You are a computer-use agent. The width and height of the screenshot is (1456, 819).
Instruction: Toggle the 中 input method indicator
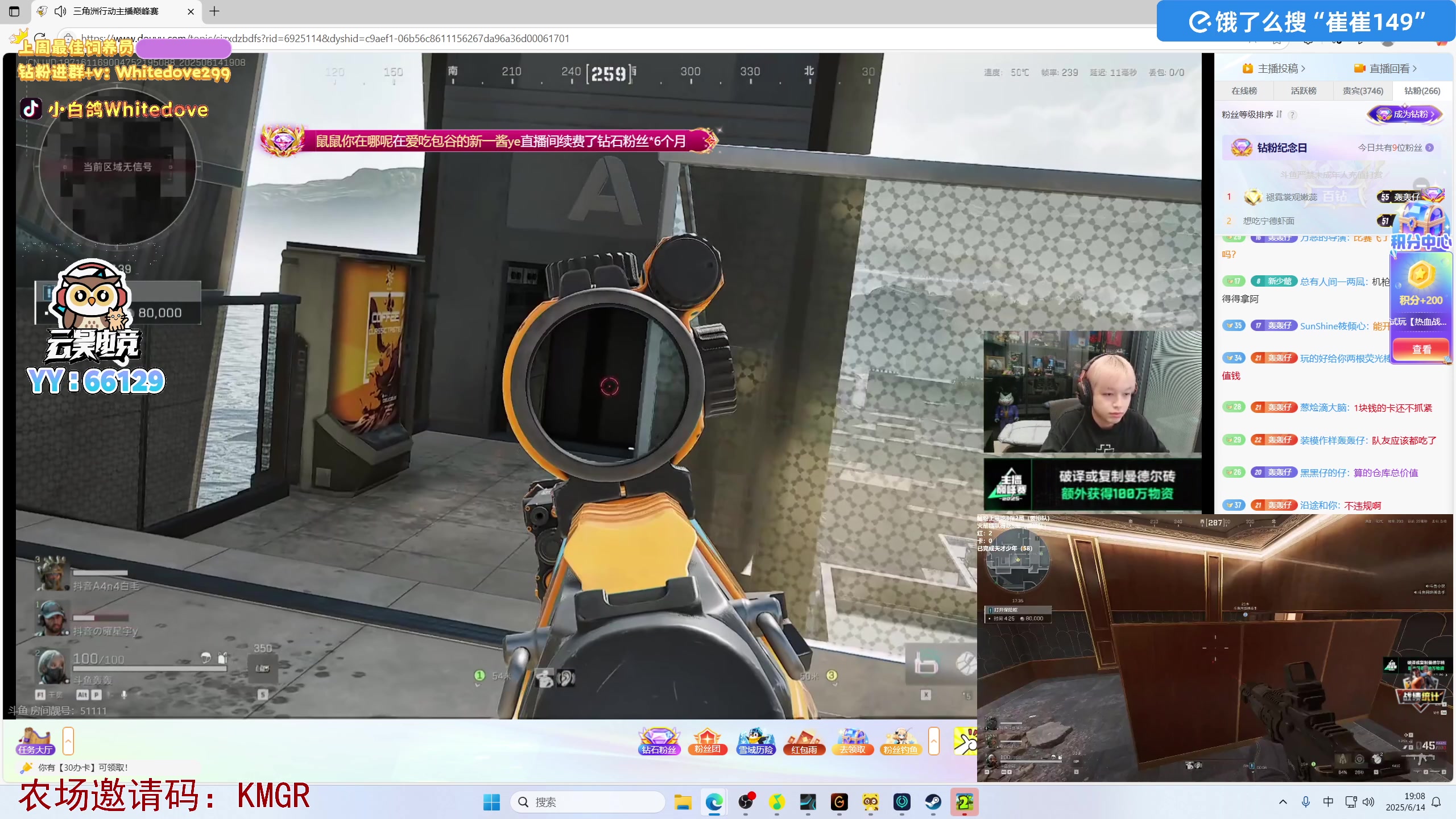tap(1328, 802)
